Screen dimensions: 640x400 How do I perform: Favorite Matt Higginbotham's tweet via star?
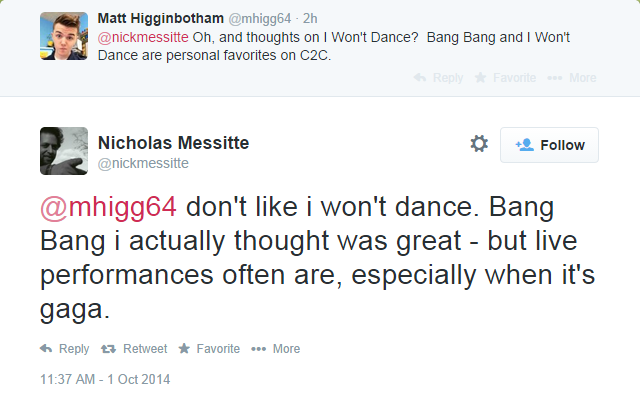(x=481, y=78)
